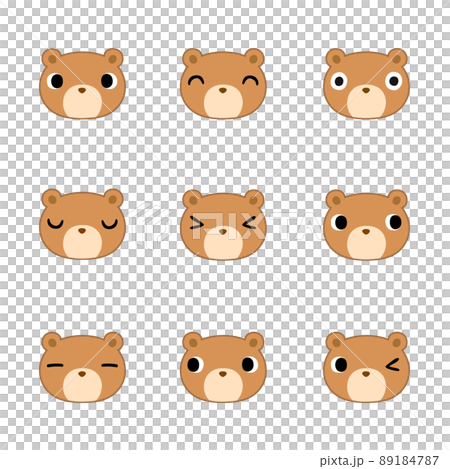Pick the bear with squeezed-shut >< eyes
The height and width of the screenshot is (469, 450).
pos(223,225)
